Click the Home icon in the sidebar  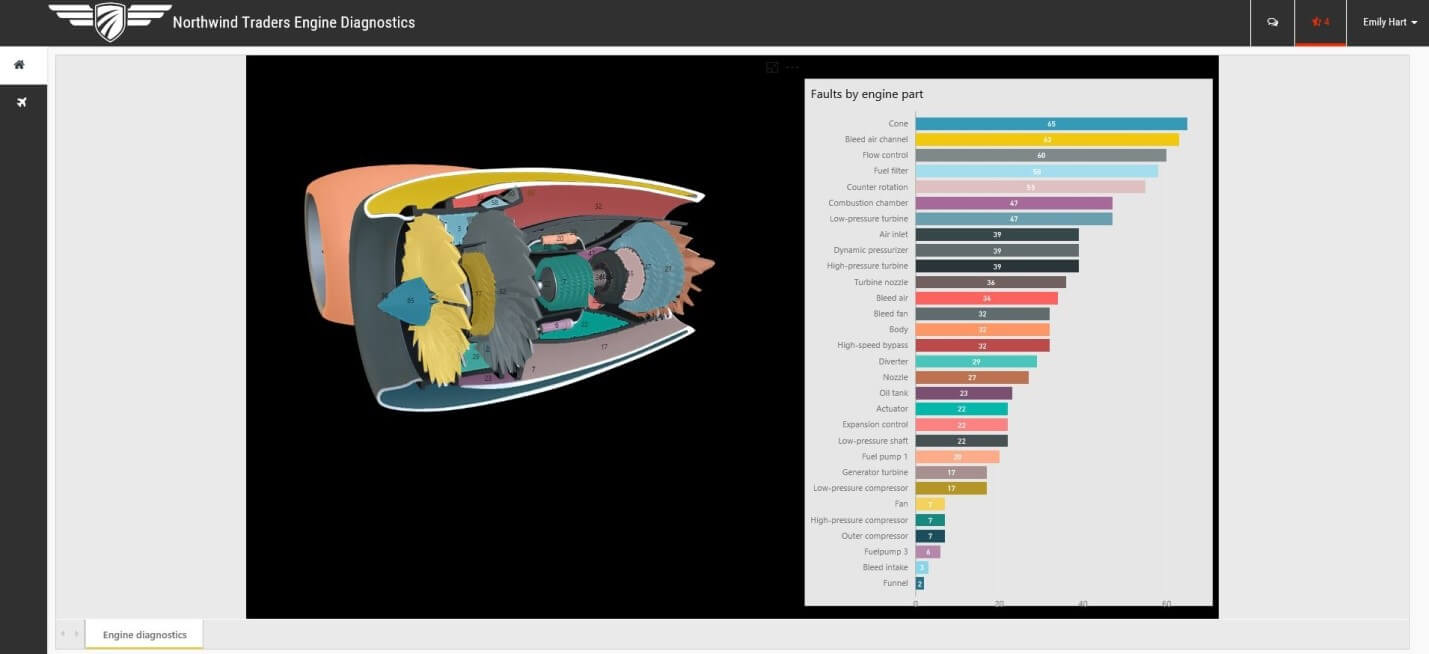[19, 65]
